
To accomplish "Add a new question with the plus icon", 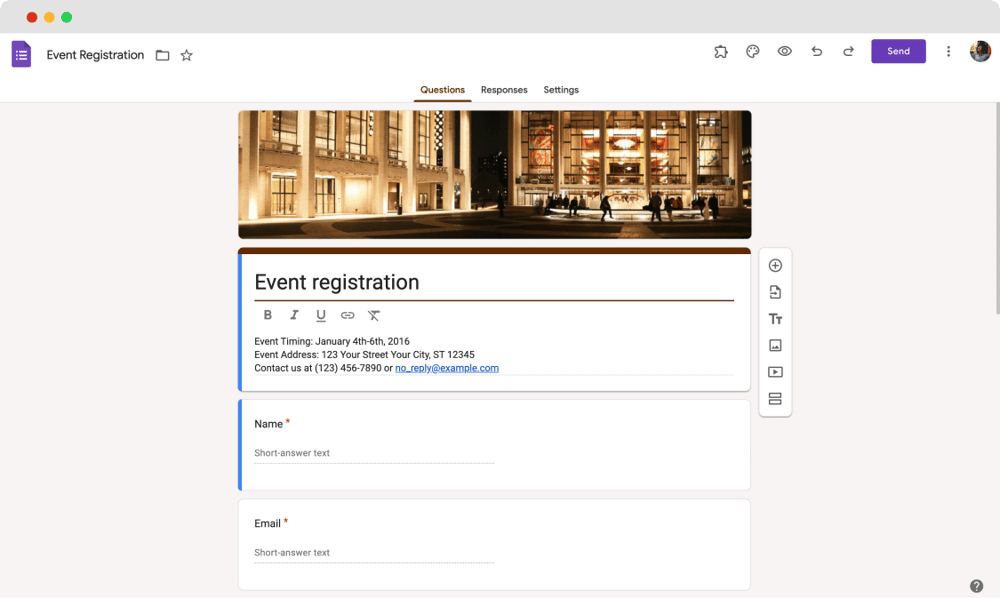I will (775, 265).
